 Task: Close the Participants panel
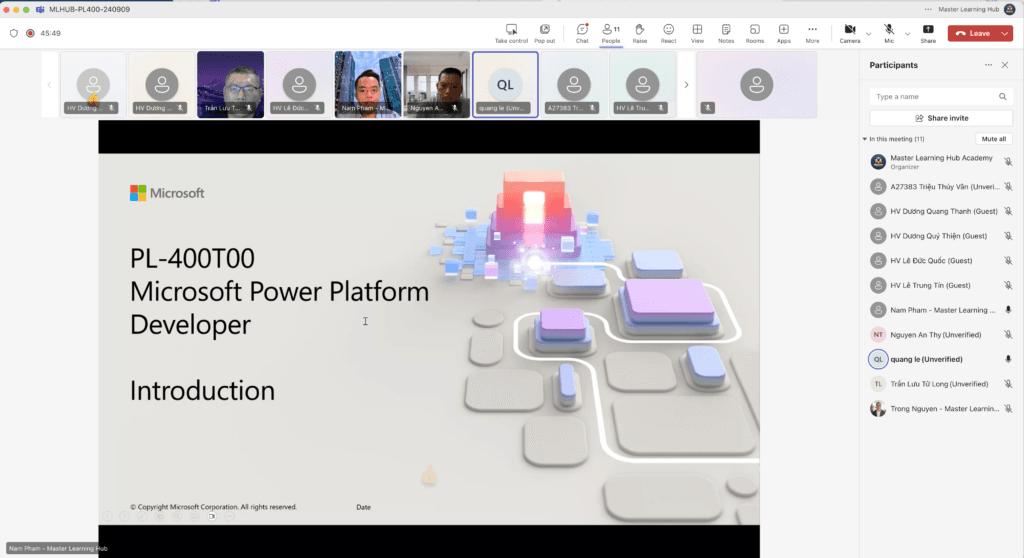click(x=1005, y=65)
